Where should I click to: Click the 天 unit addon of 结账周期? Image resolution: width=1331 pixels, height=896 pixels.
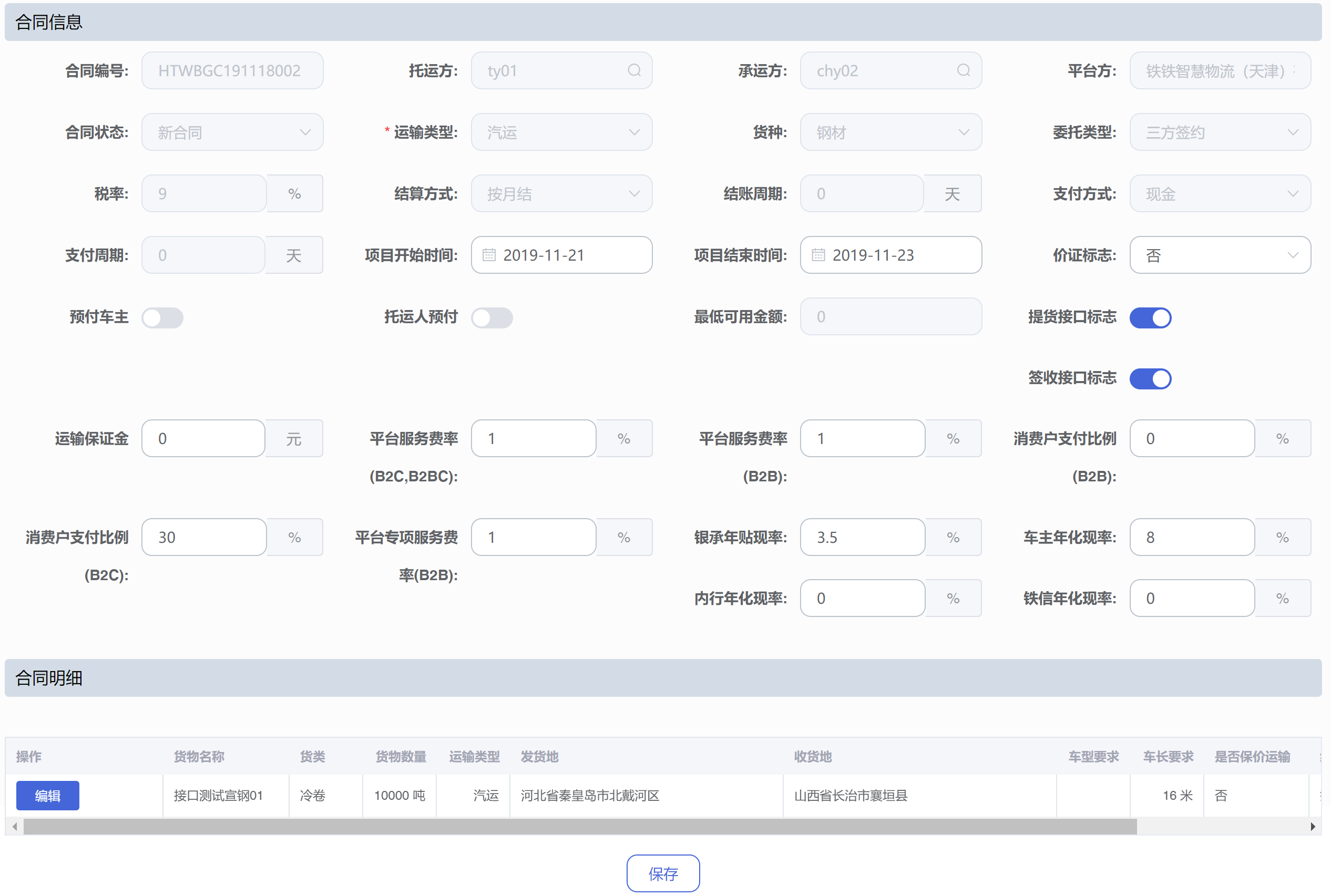(x=953, y=194)
